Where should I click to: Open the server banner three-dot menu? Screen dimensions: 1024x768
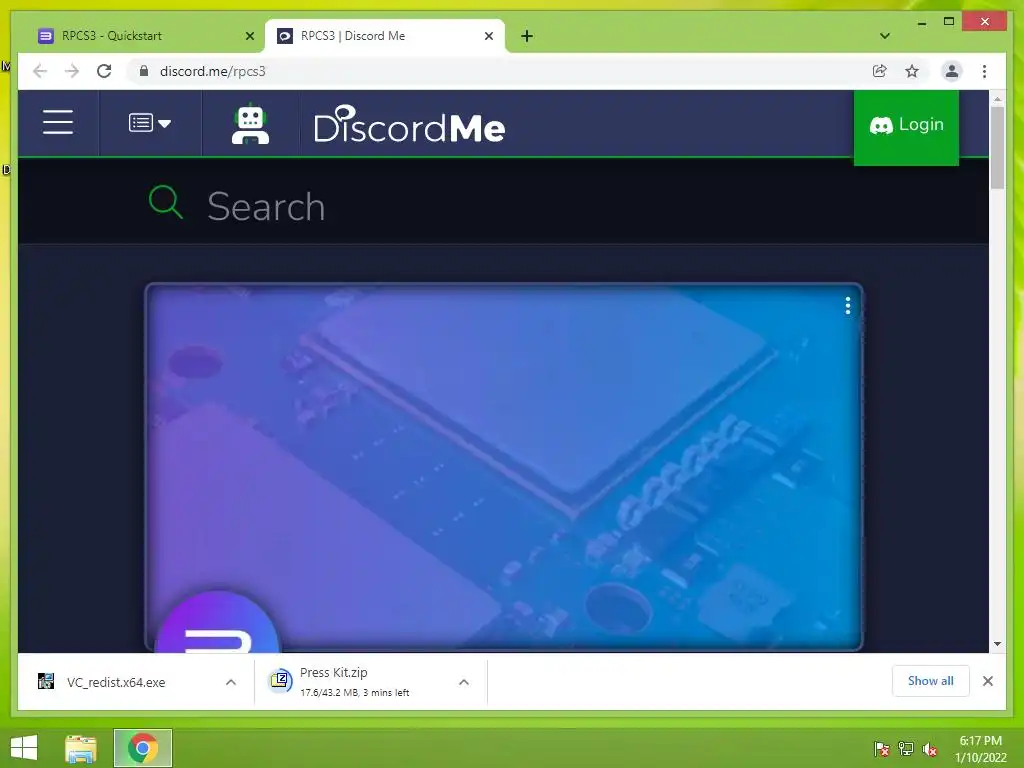click(848, 306)
